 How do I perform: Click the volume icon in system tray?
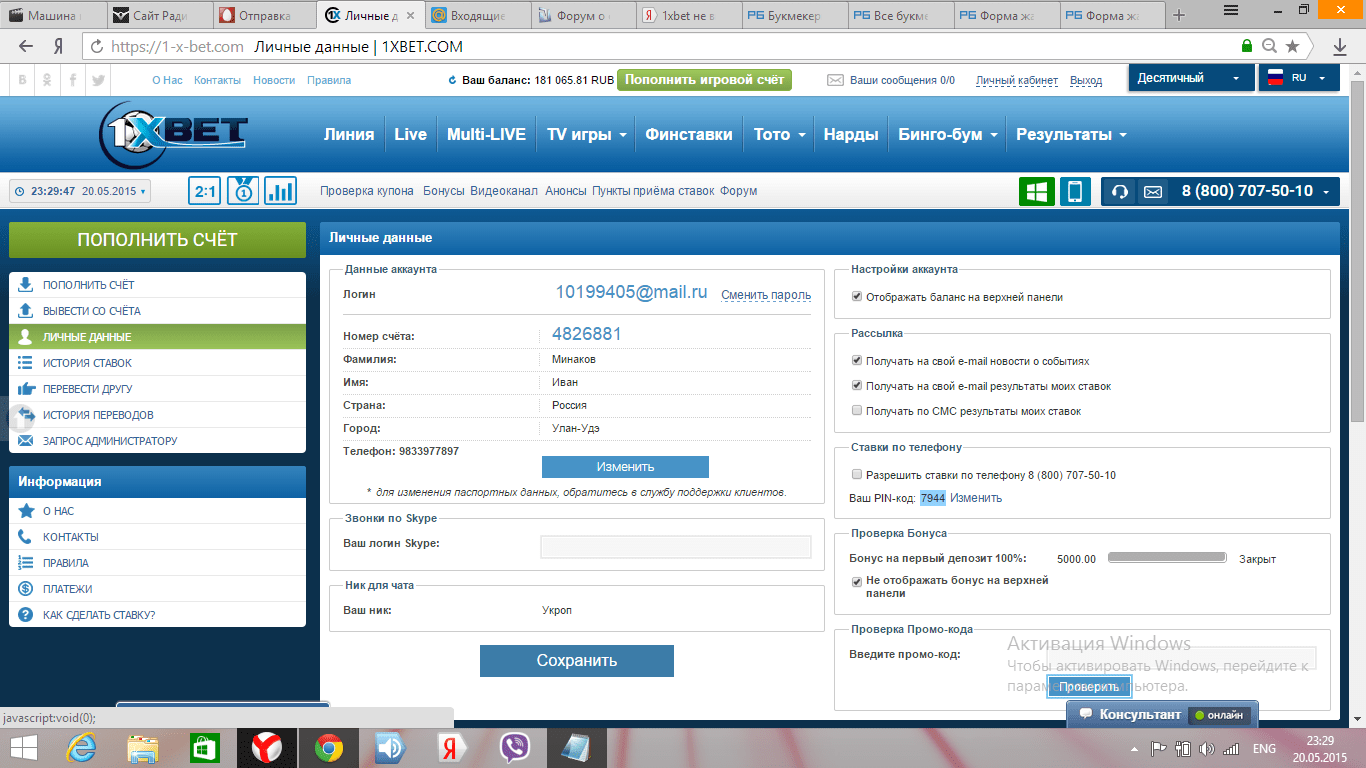(1206, 748)
